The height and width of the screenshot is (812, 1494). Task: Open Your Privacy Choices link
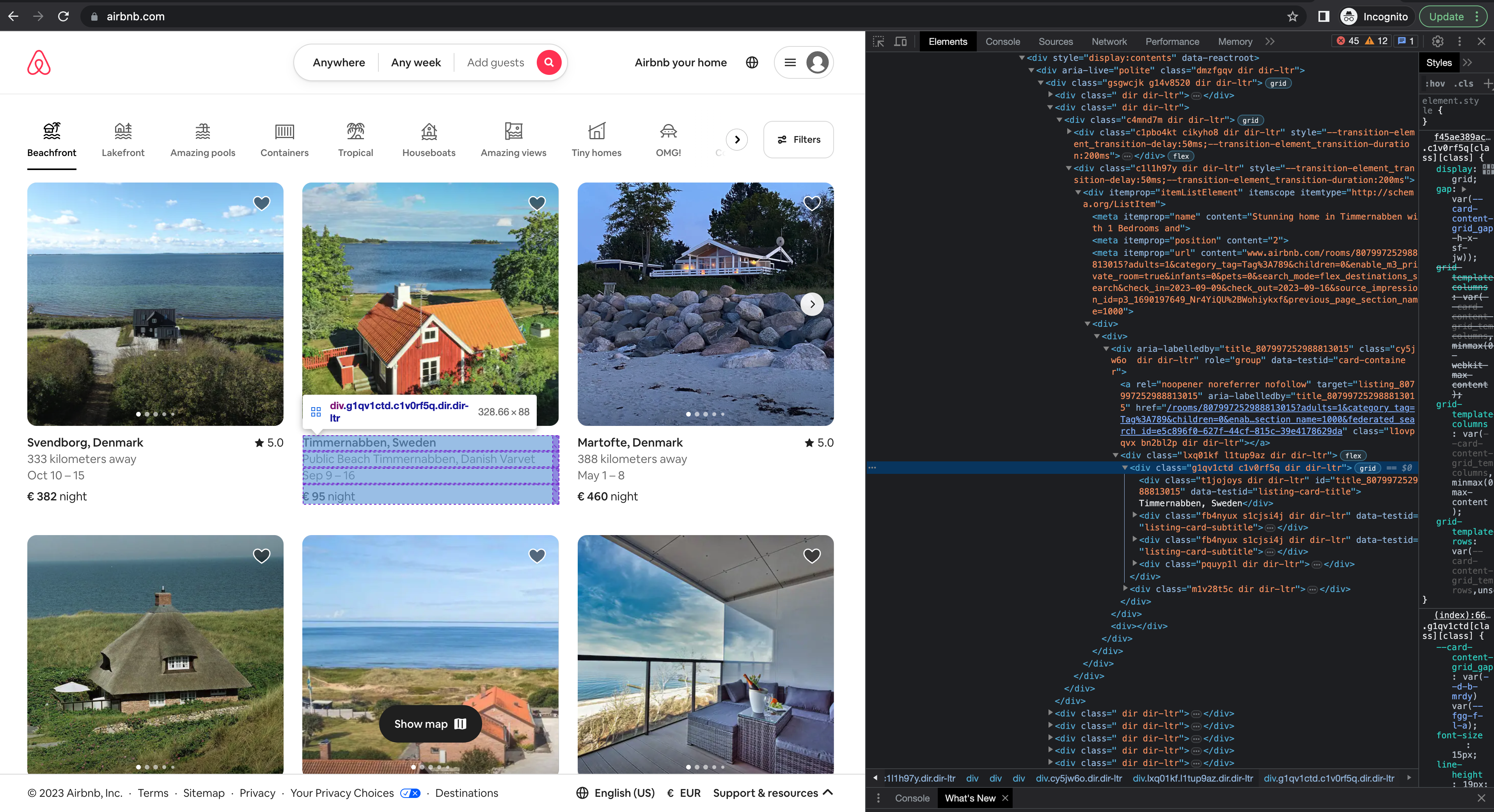click(x=355, y=793)
